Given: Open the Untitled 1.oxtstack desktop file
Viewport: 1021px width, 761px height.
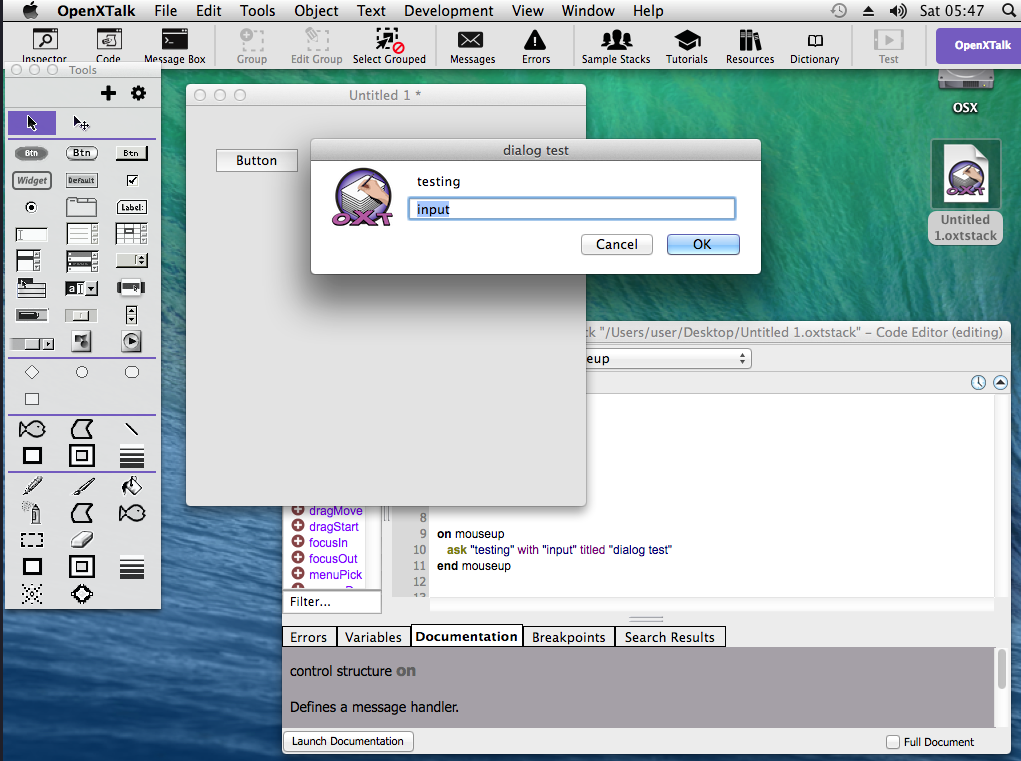Looking at the screenshot, I should pyautogui.click(x=965, y=191).
